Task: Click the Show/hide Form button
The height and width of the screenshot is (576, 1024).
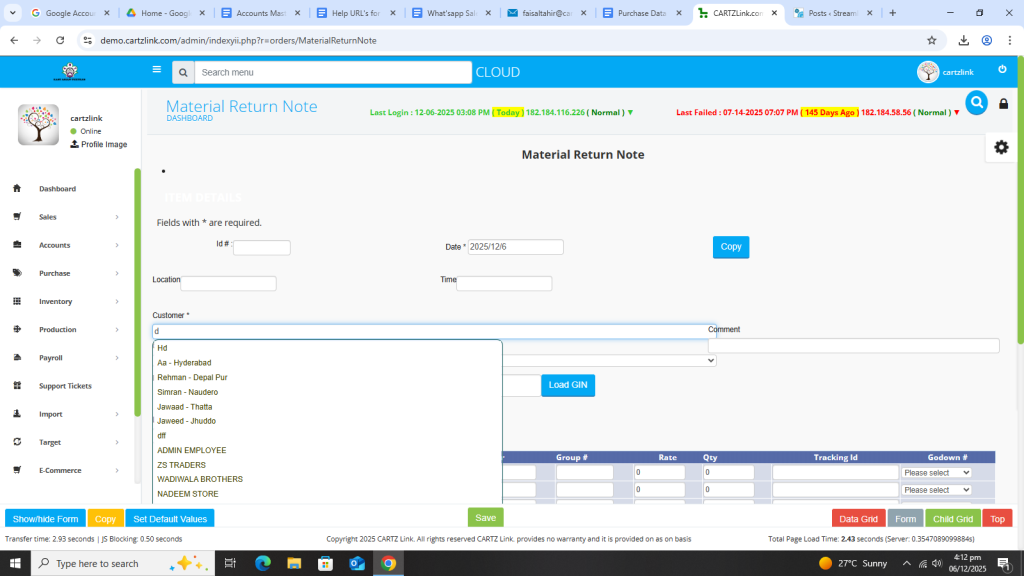Action: tap(45, 519)
